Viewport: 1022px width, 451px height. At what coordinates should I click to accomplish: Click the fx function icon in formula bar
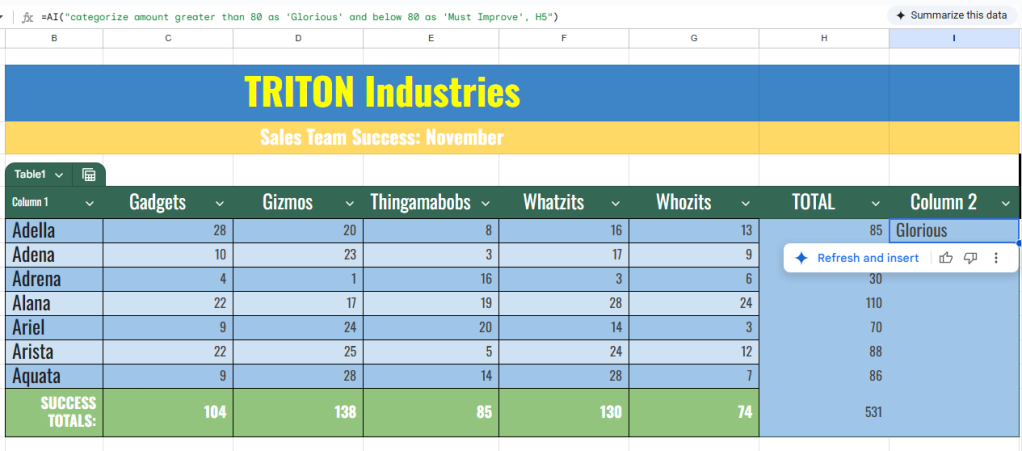click(x=28, y=17)
